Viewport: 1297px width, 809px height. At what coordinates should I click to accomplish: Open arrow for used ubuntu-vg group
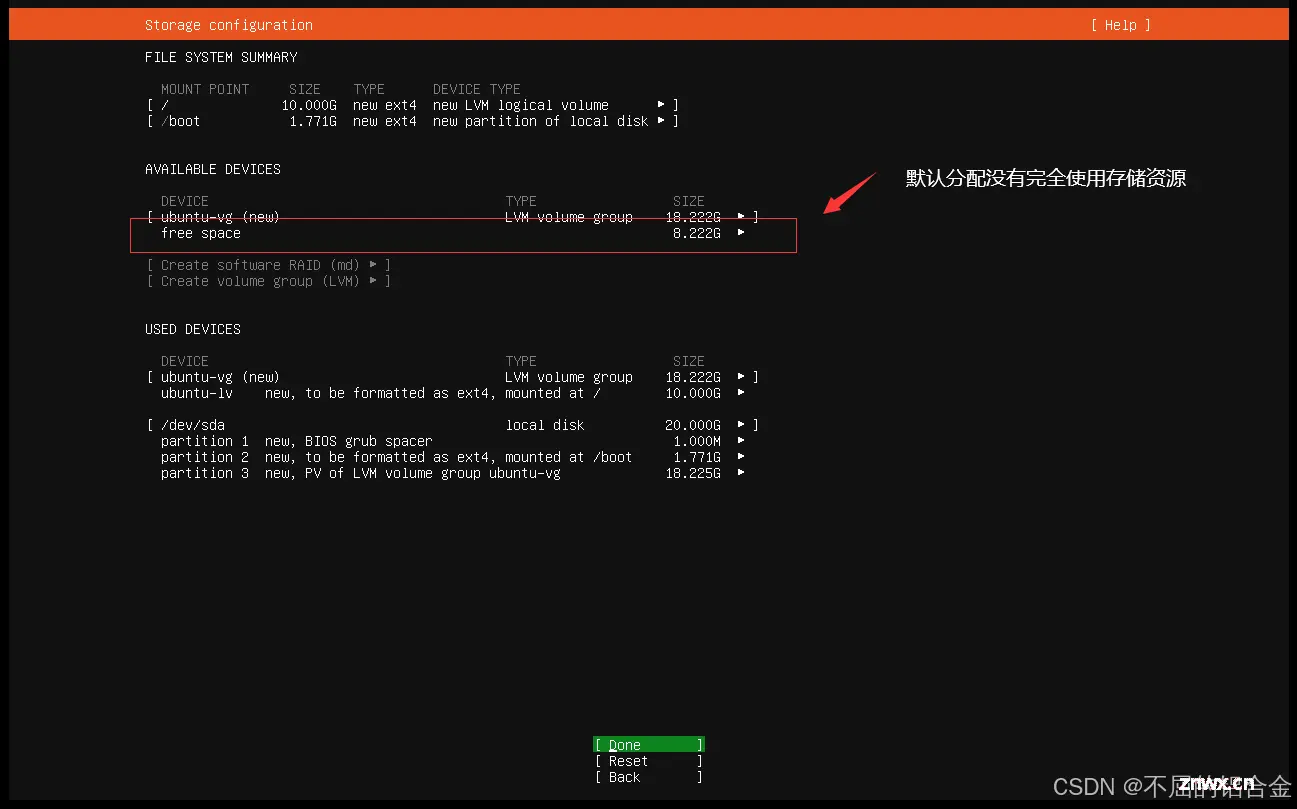pos(741,377)
